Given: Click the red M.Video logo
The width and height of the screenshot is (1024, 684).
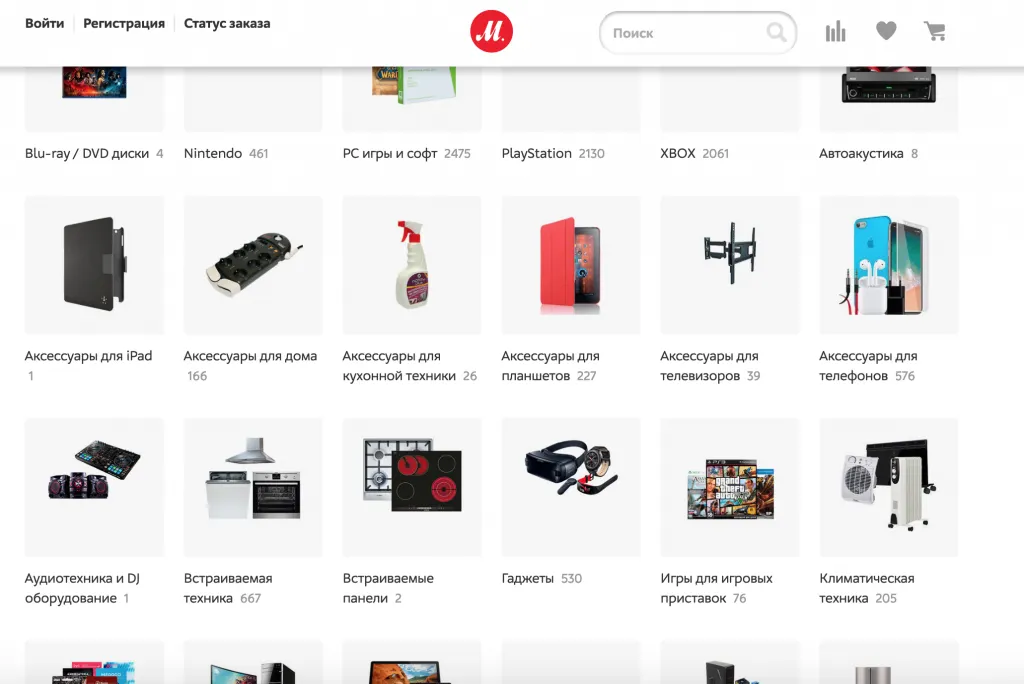Looking at the screenshot, I should [491, 33].
